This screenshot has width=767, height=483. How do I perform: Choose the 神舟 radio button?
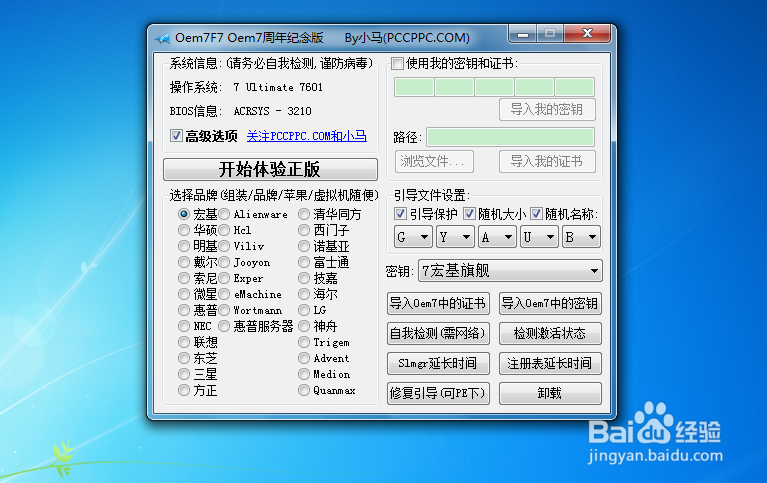304,326
